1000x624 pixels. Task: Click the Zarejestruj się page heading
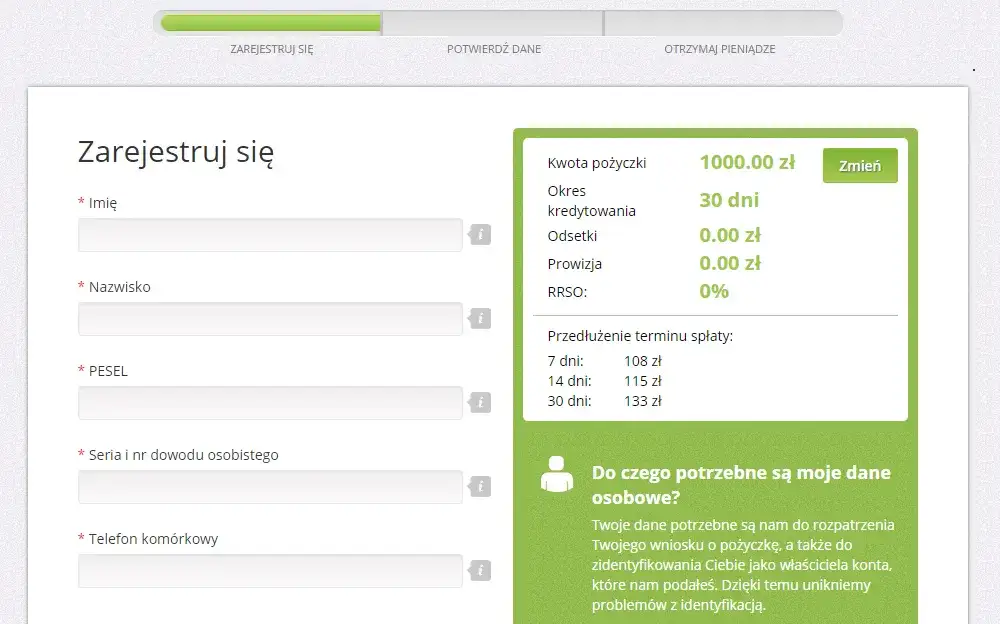(x=174, y=154)
